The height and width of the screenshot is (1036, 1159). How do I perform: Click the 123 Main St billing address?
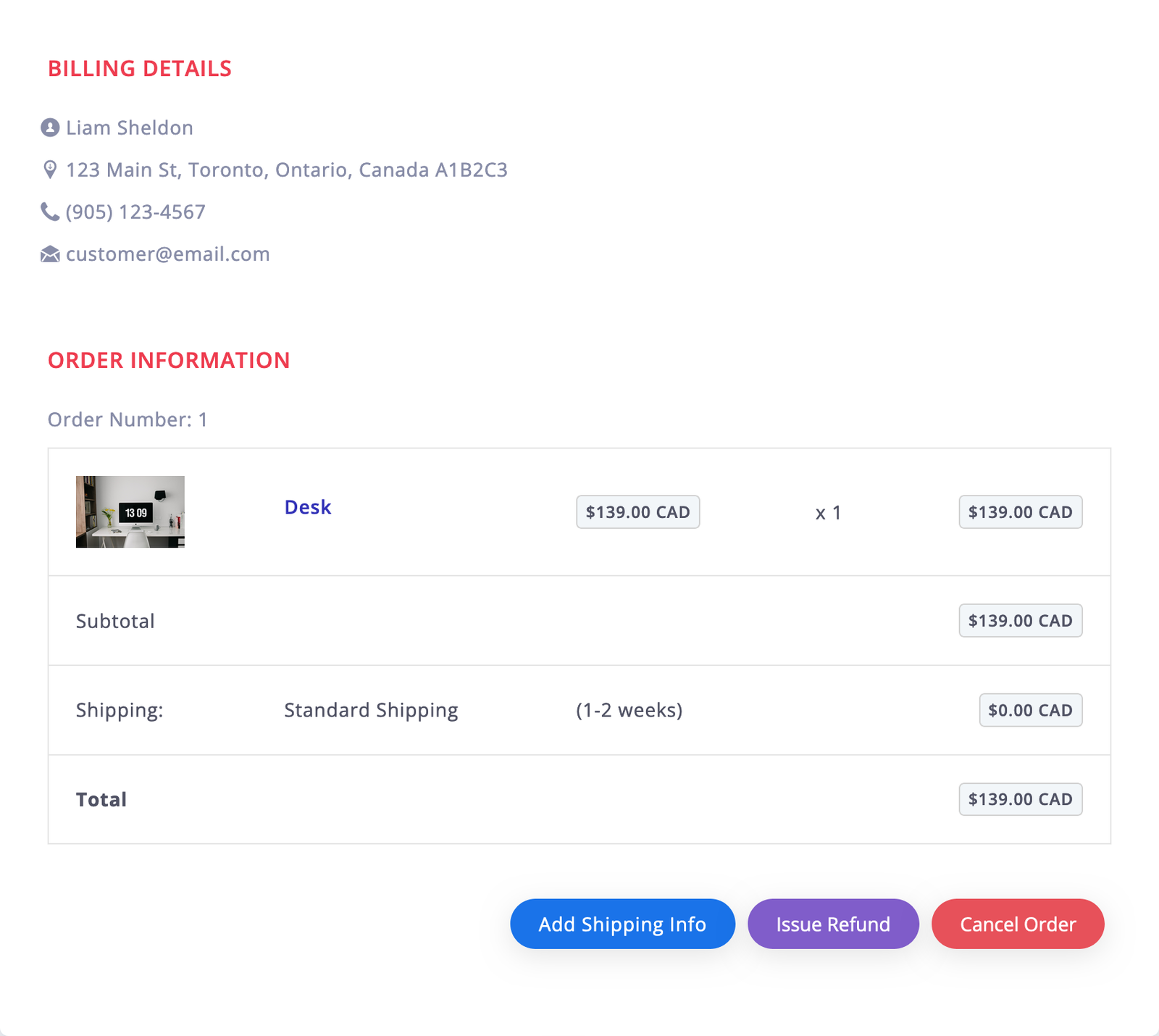(286, 170)
